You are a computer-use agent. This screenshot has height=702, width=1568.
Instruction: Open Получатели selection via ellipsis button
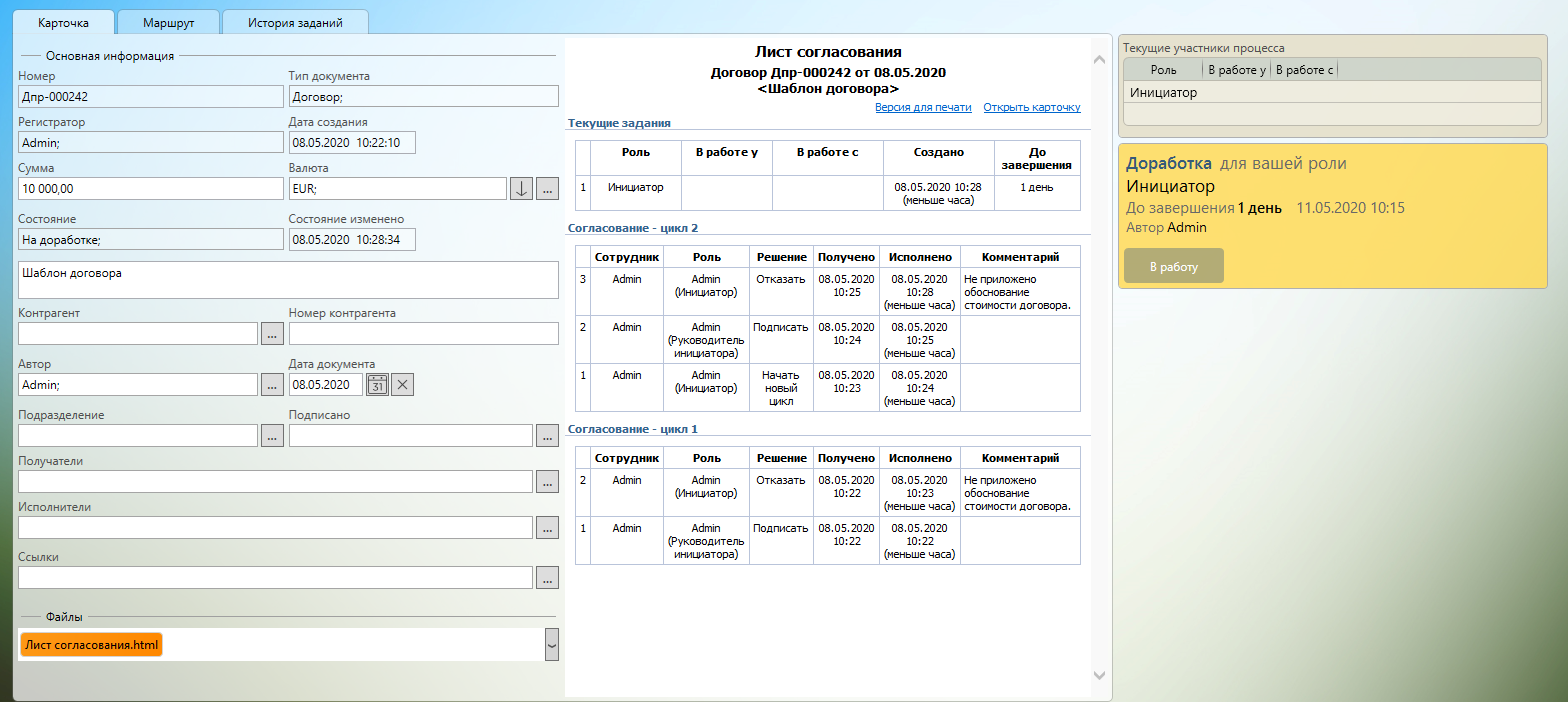pyautogui.click(x=547, y=481)
